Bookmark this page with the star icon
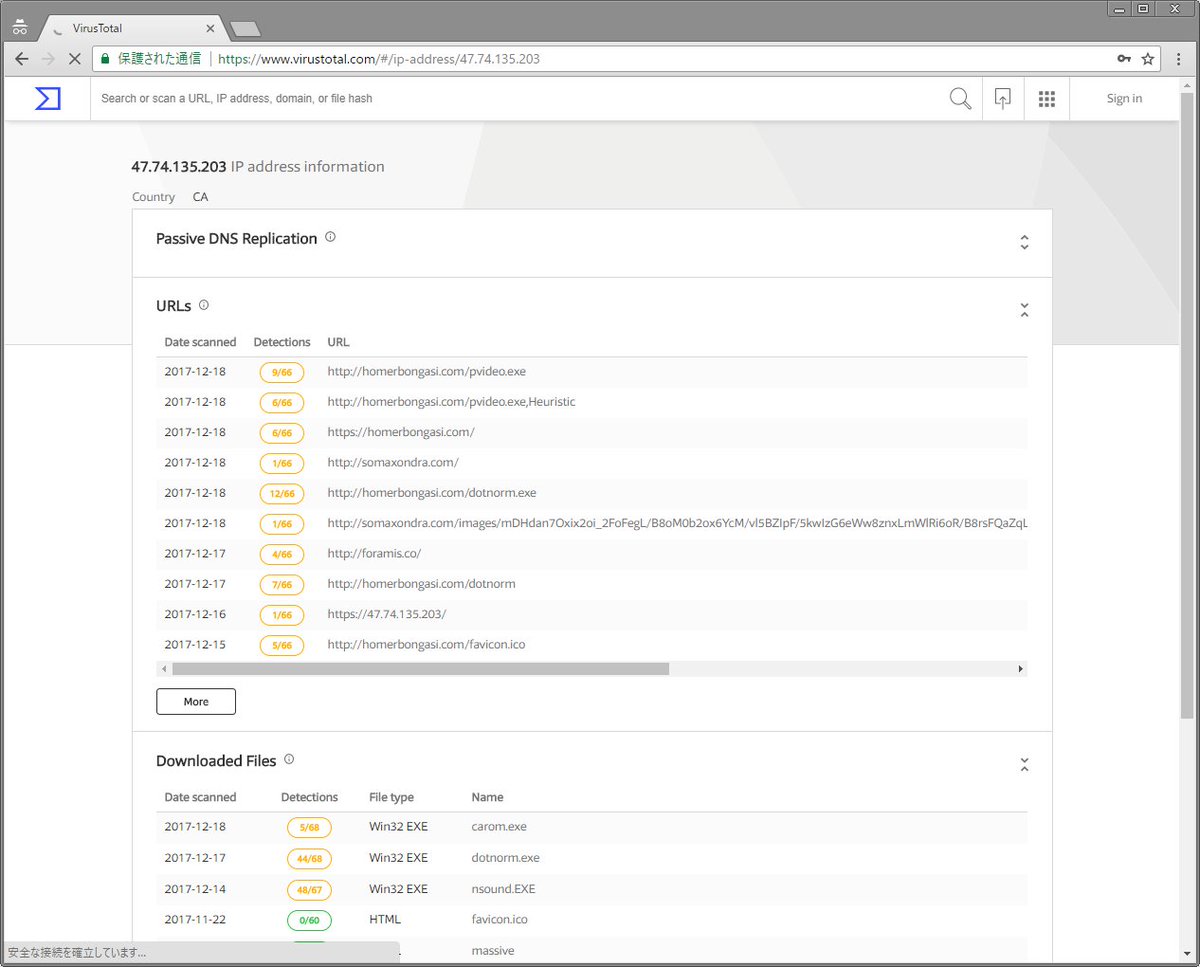This screenshot has height=967, width=1200. (x=1148, y=59)
